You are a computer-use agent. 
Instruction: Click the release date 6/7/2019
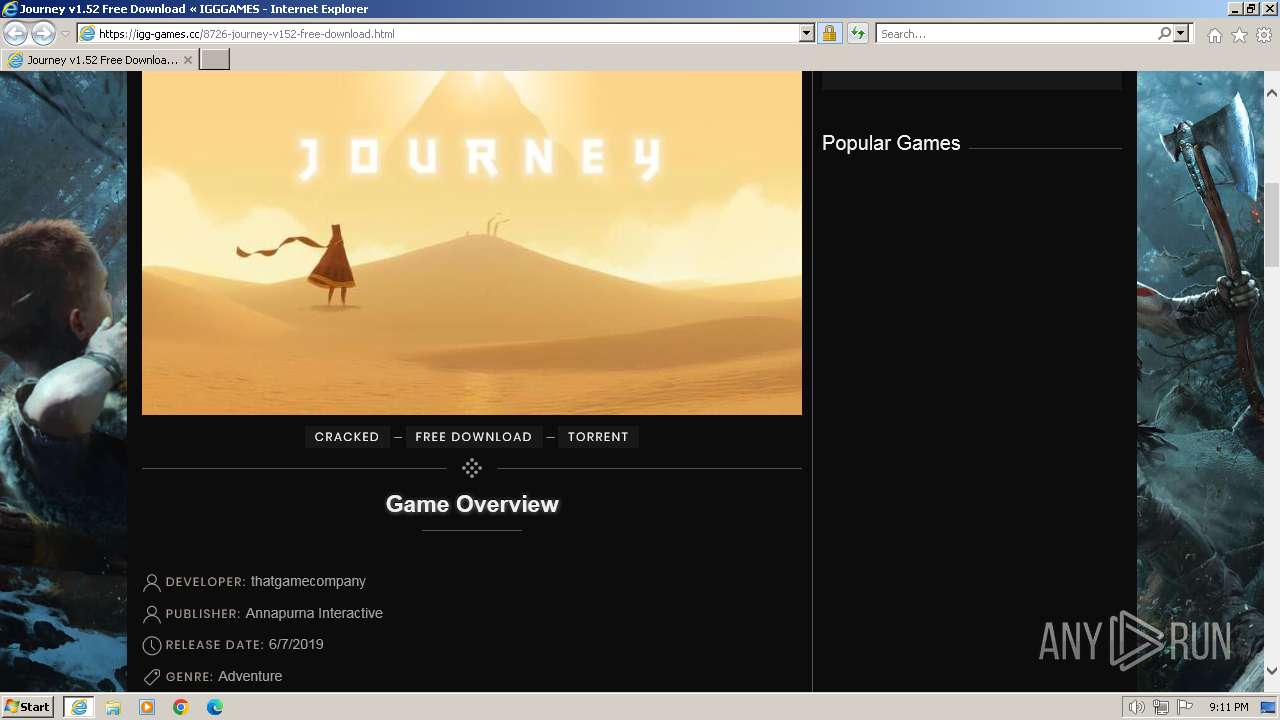coord(296,644)
